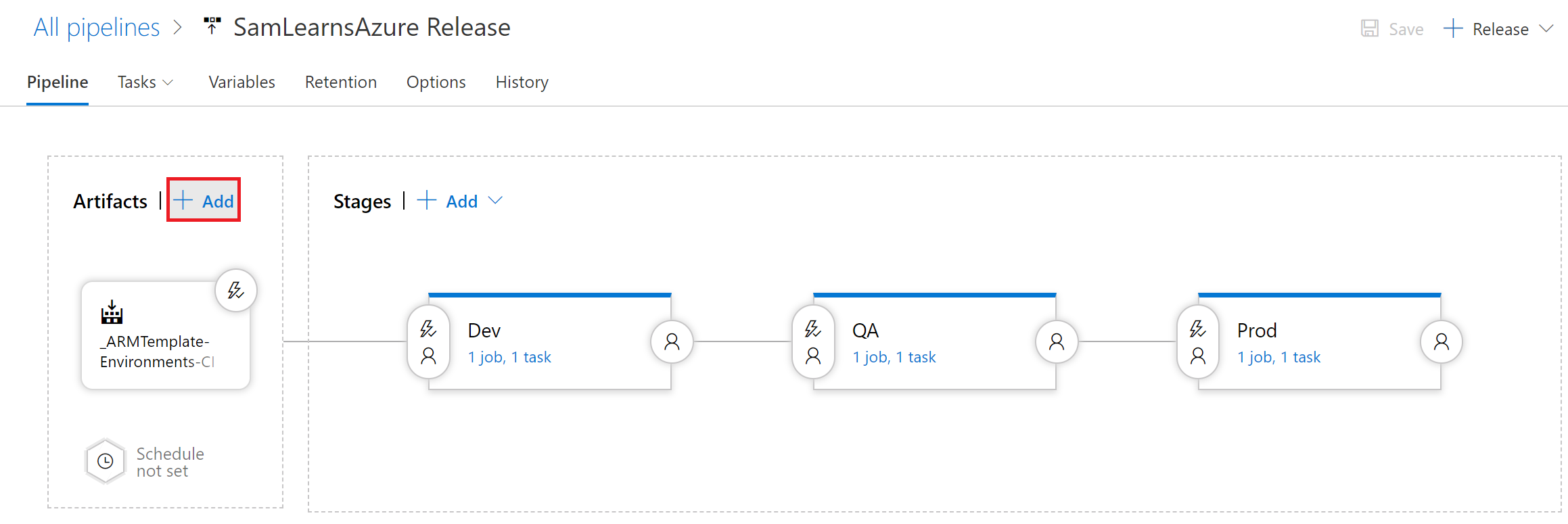Screen dimensions: 1568x524
Task: Click the Save disk icon
Action: tap(1370, 28)
